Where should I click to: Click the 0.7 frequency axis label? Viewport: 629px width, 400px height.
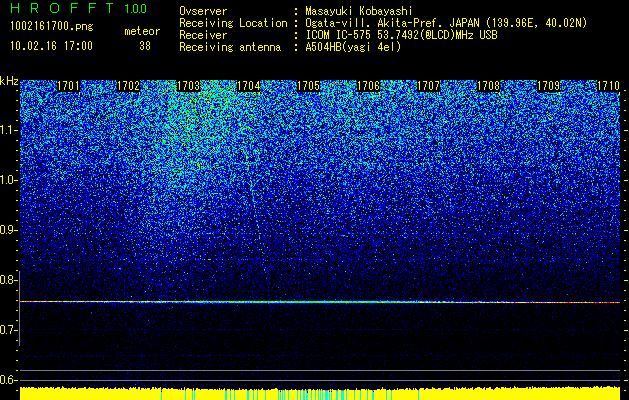[x=8, y=330]
